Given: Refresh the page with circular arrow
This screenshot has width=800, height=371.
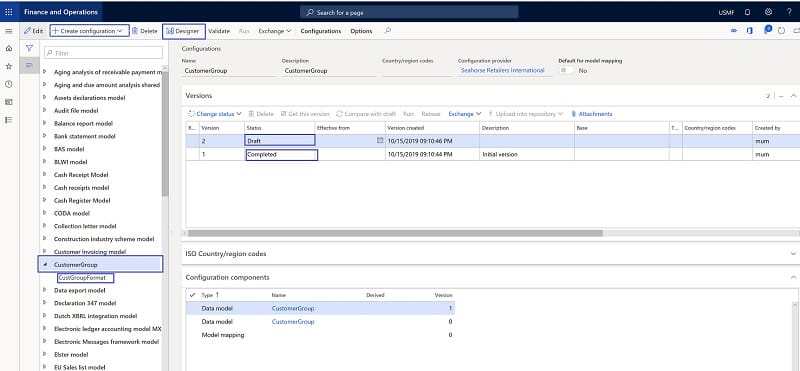Looking at the screenshot, I should (x=782, y=31).
